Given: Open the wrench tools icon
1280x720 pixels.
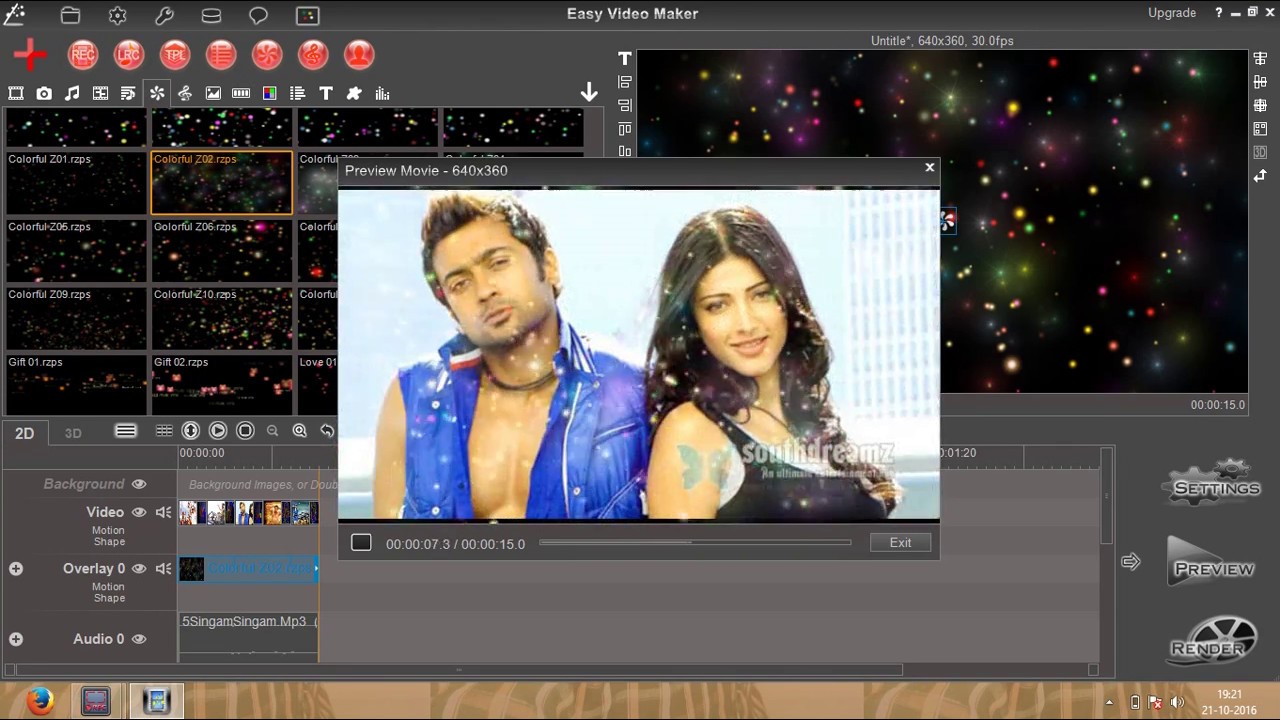Looking at the screenshot, I should [165, 15].
